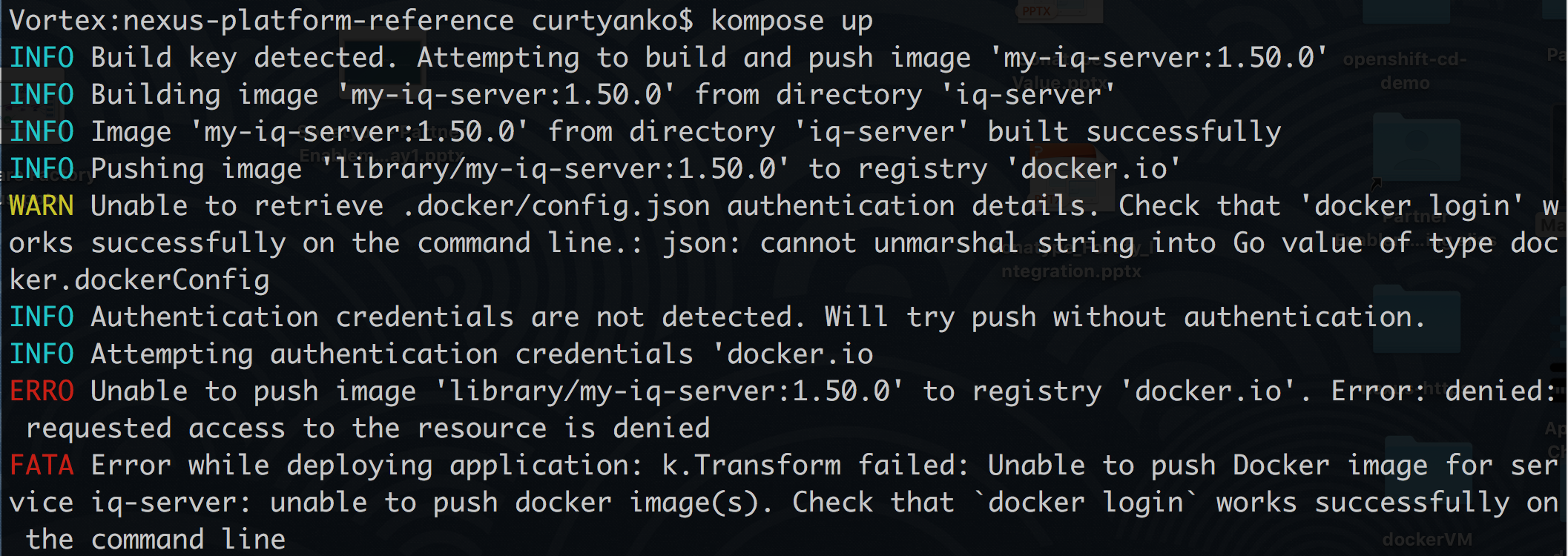Viewport: 1568px width, 556px height.
Task: Click the '.docker/config.json' path text
Action: click(556, 206)
